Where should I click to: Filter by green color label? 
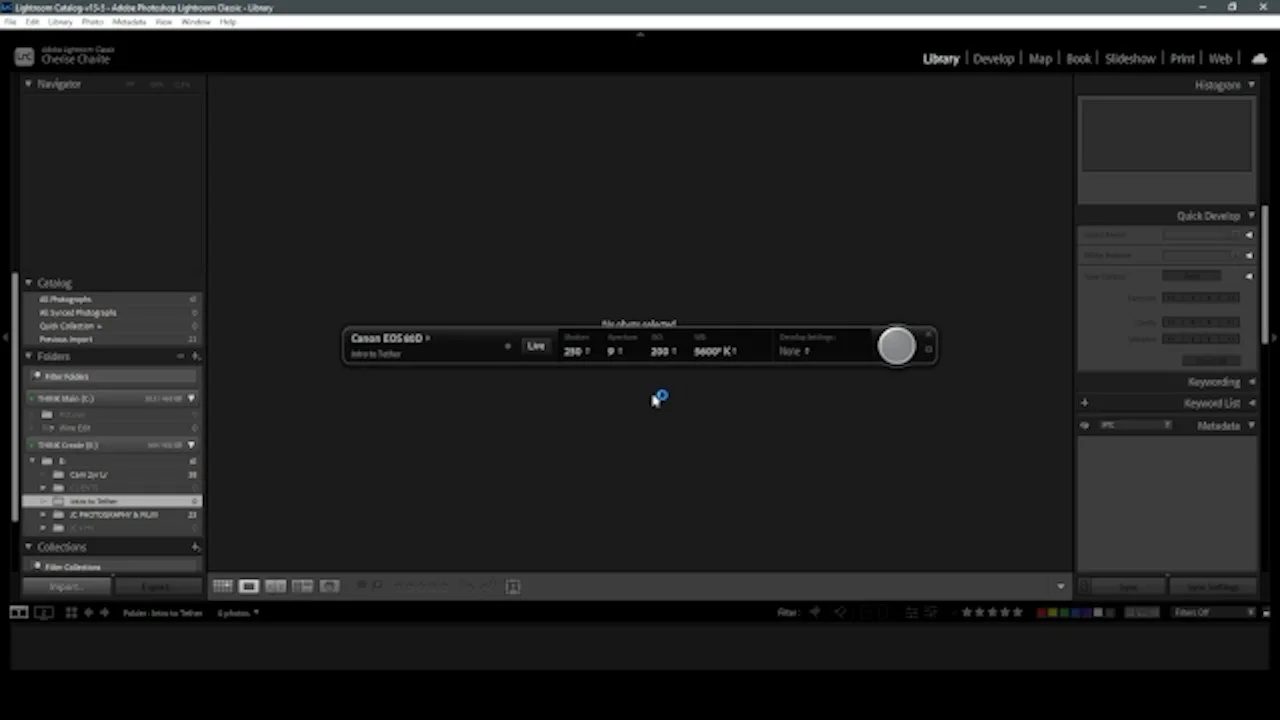click(1065, 612)
